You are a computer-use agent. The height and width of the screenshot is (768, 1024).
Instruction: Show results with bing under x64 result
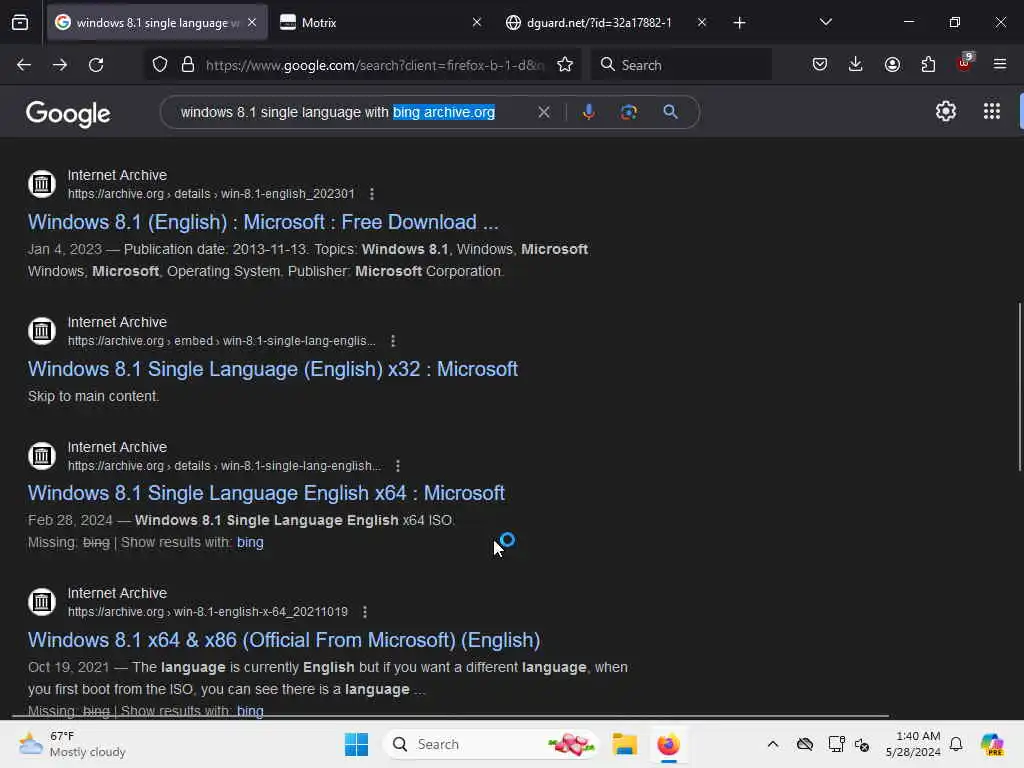pos(250,542)
